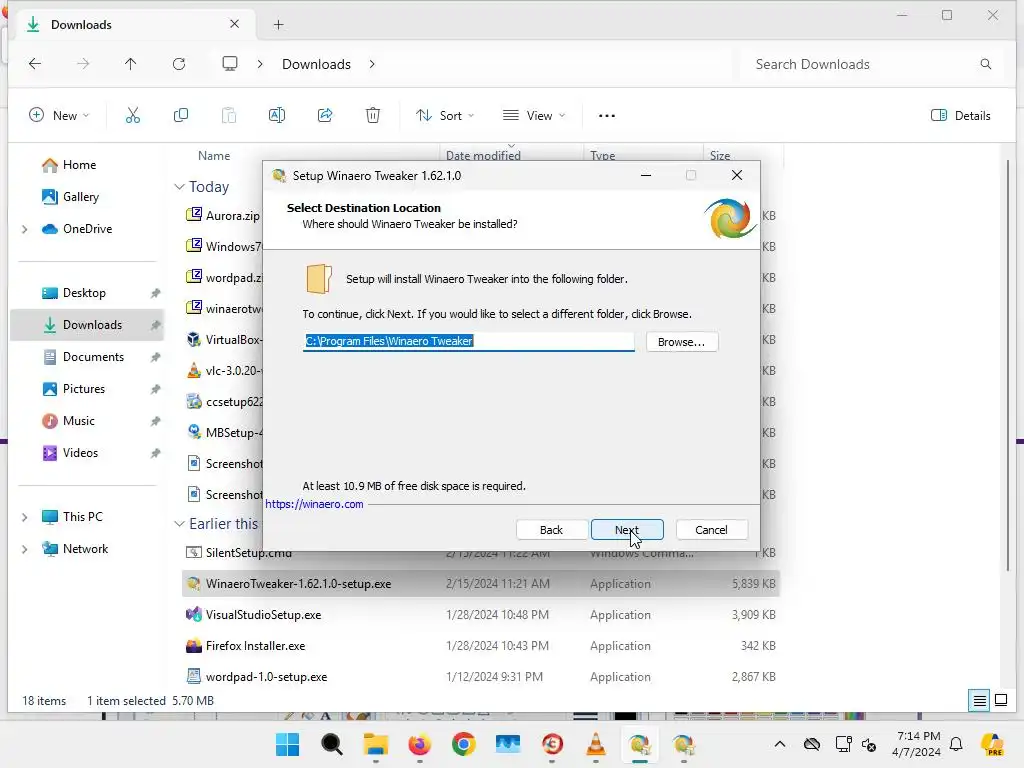Click Back in Winaero setup
This screenshot has height=768, width=1024.
pos(551,530)
